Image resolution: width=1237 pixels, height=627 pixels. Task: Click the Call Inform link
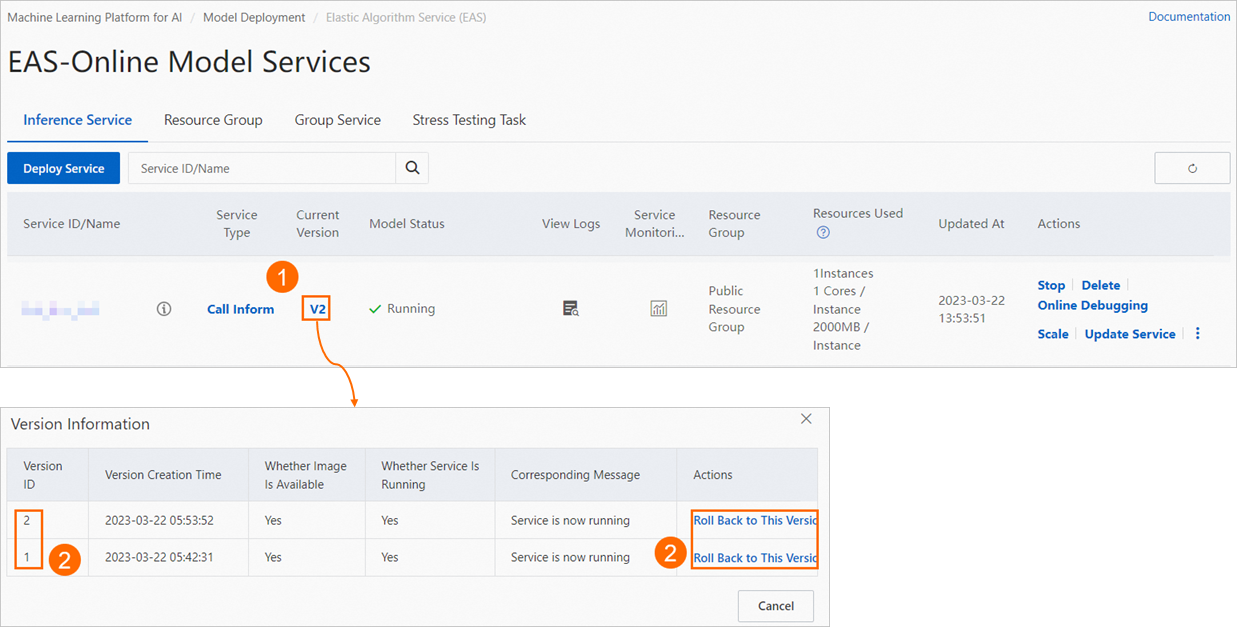[x=240, y=309]
